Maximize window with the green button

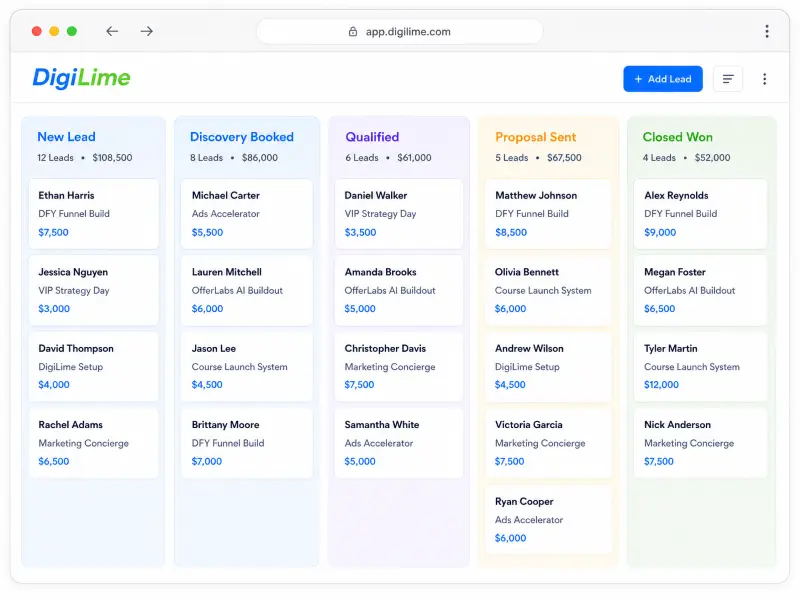[72, 31]
